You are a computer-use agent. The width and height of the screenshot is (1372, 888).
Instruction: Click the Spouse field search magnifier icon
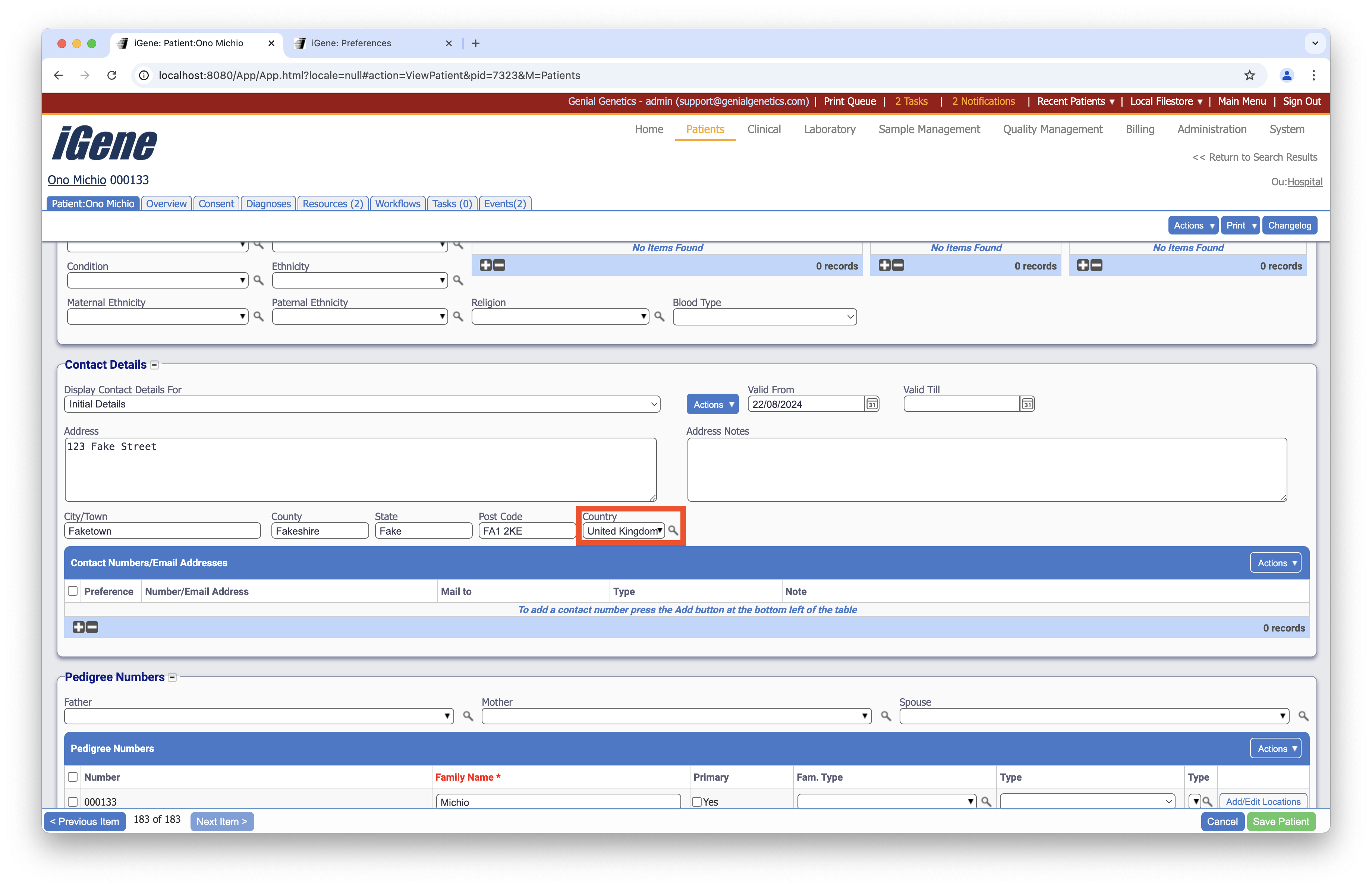tap(1303, 716)
